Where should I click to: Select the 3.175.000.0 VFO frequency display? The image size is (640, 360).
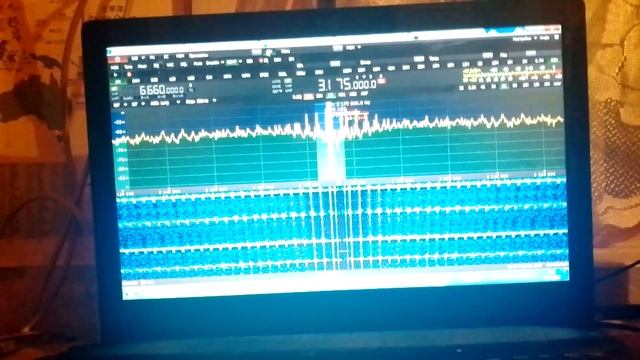[x=347, y=84]
